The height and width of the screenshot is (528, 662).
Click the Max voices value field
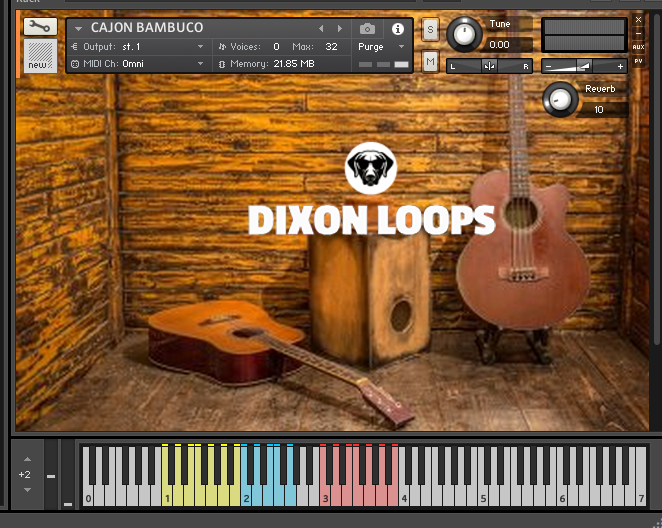331,47
